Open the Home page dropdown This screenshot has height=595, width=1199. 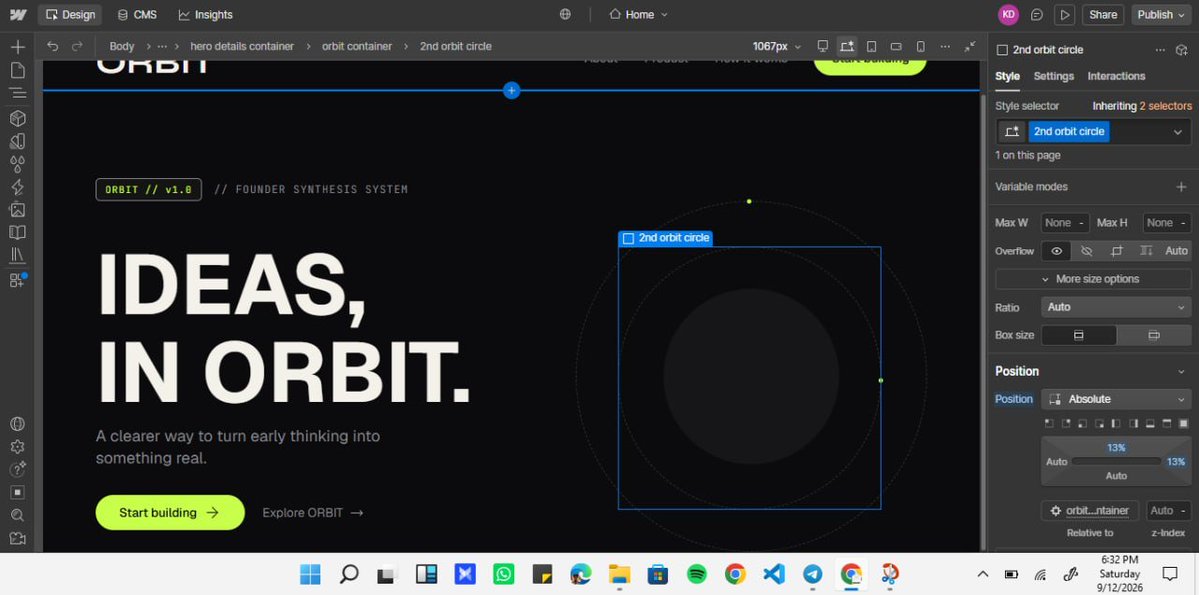point(638,15)
